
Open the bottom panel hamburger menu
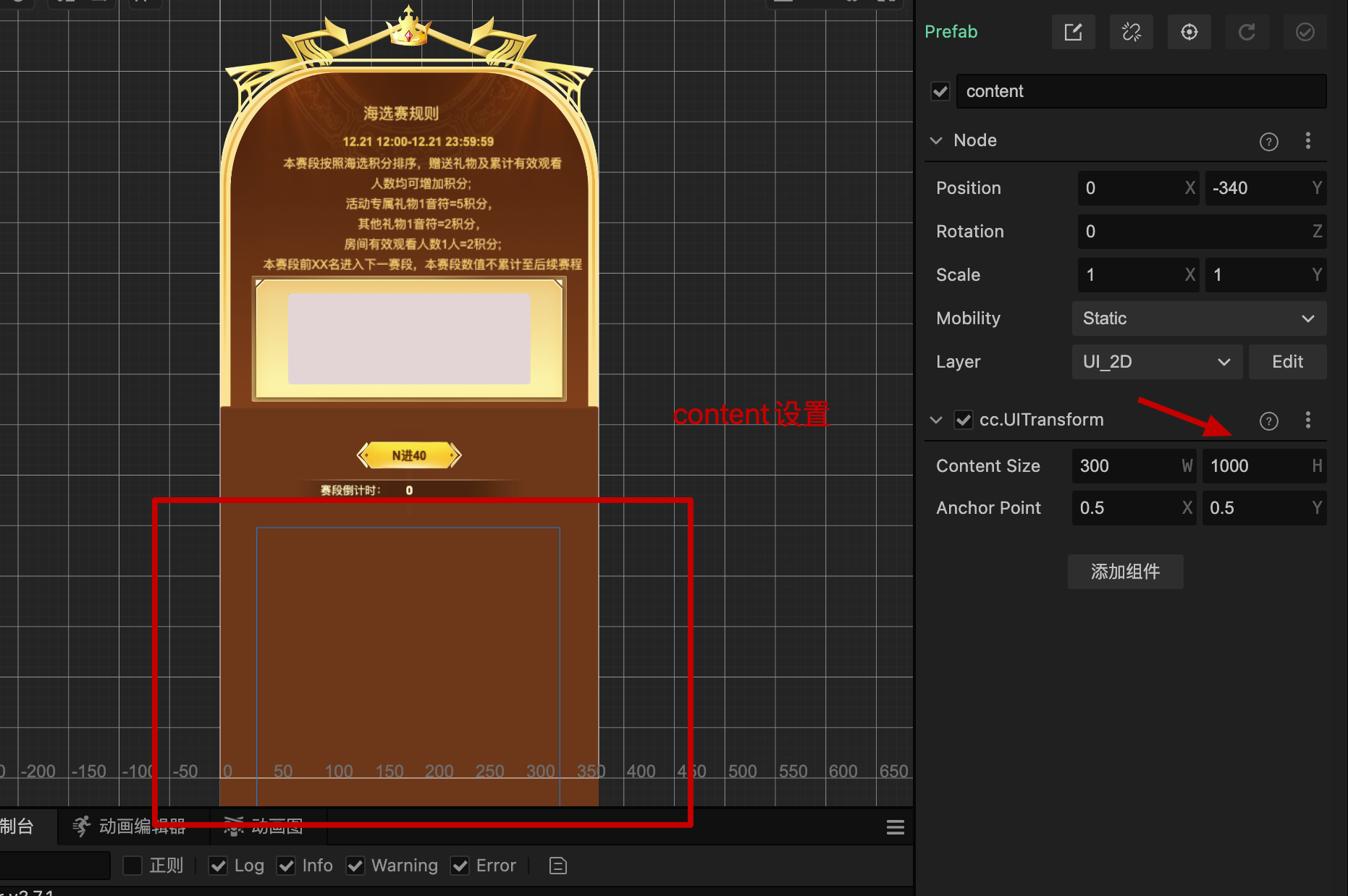pyautogui.click(x=896, y=827)
